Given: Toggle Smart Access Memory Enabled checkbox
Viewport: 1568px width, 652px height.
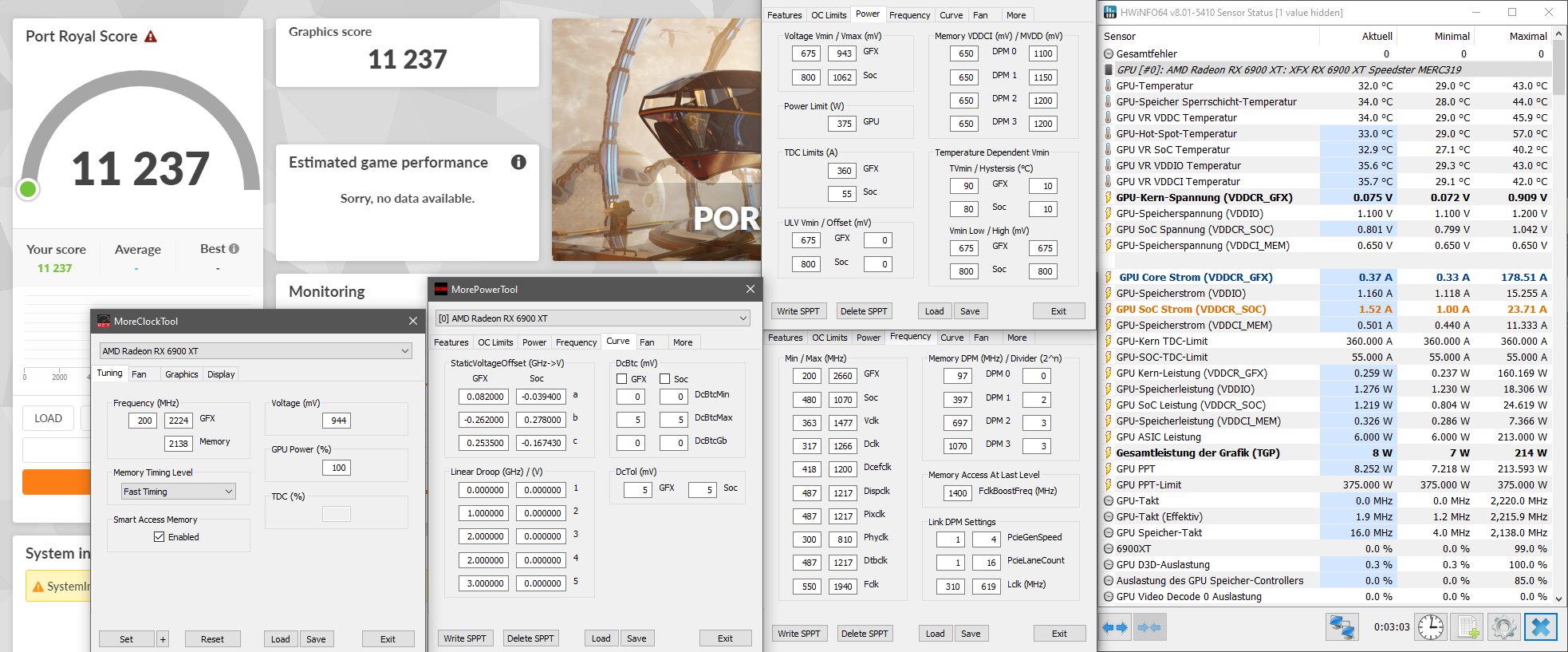Looking at the screenshot, I should tap(159, 537).
